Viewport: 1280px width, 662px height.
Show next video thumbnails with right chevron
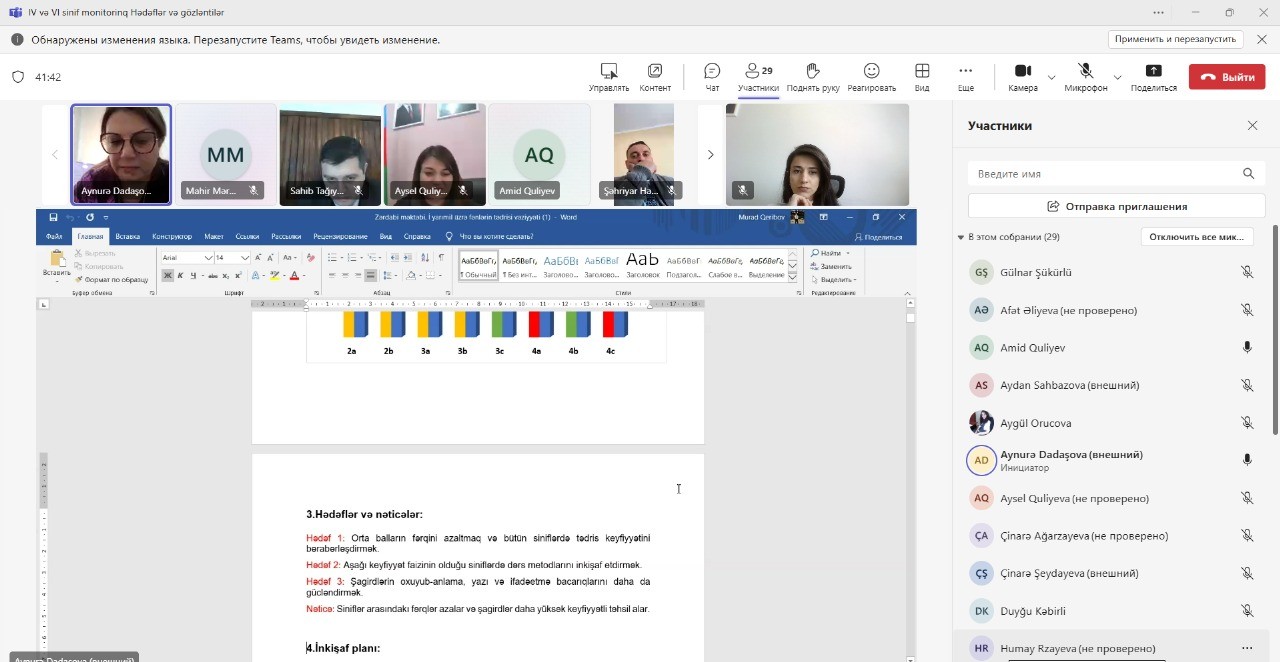[x=710, y=154]
